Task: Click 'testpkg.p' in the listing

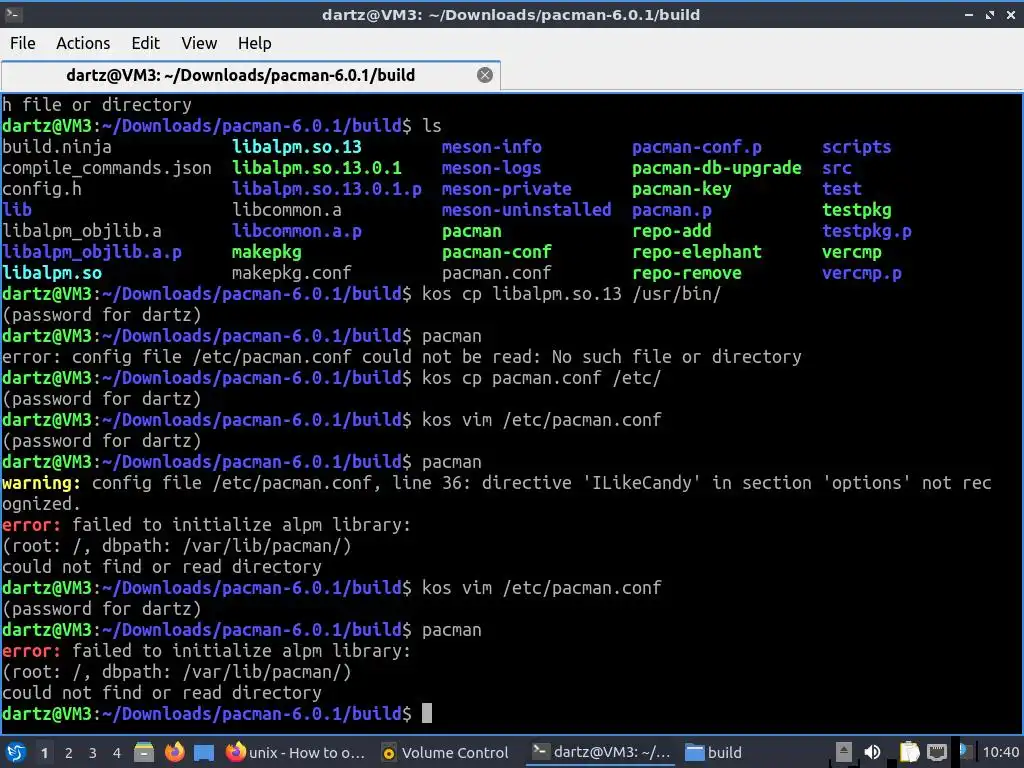Action: (867, 231)
